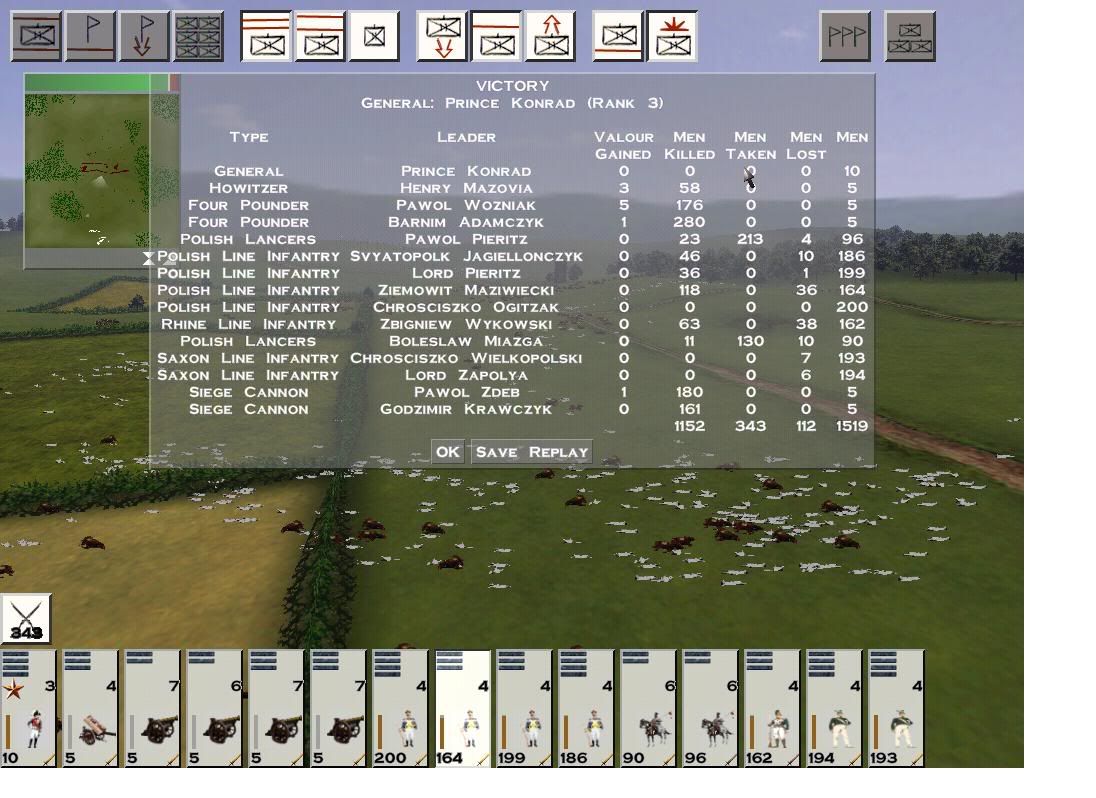Click the unit with red up arrow icon

click(551, 36)
